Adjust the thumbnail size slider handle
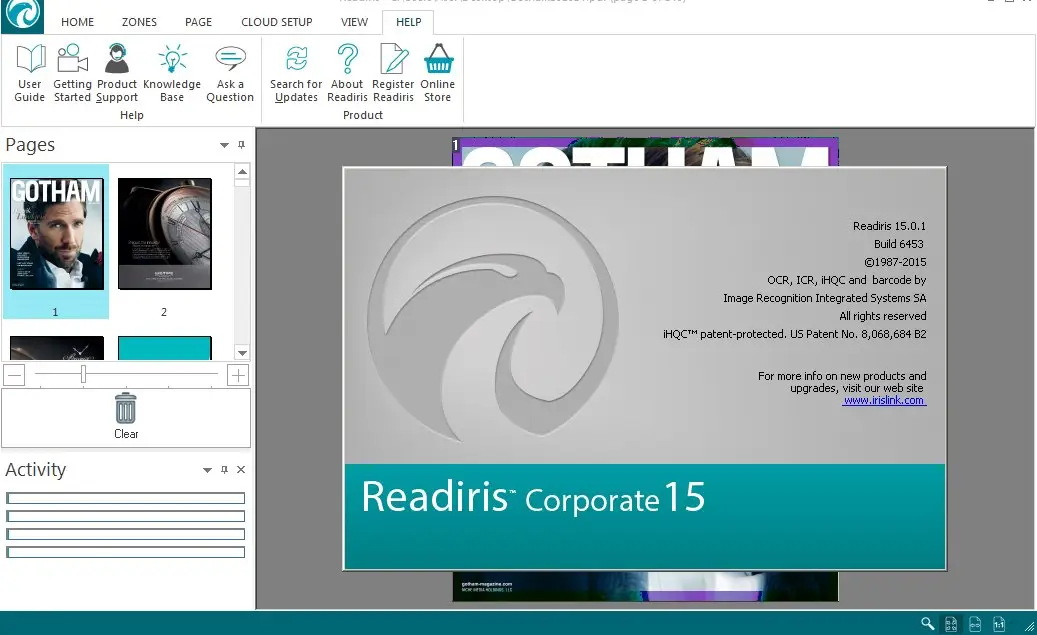 (83, 374)
